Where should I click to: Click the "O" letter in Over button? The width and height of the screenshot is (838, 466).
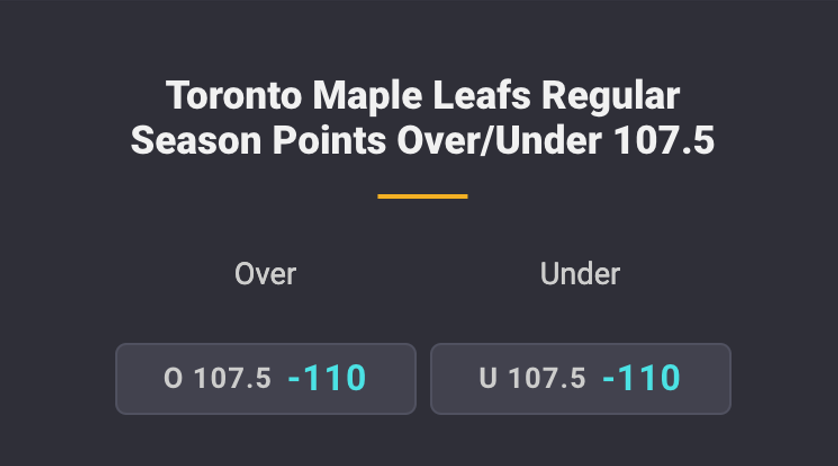coord(173,379)
